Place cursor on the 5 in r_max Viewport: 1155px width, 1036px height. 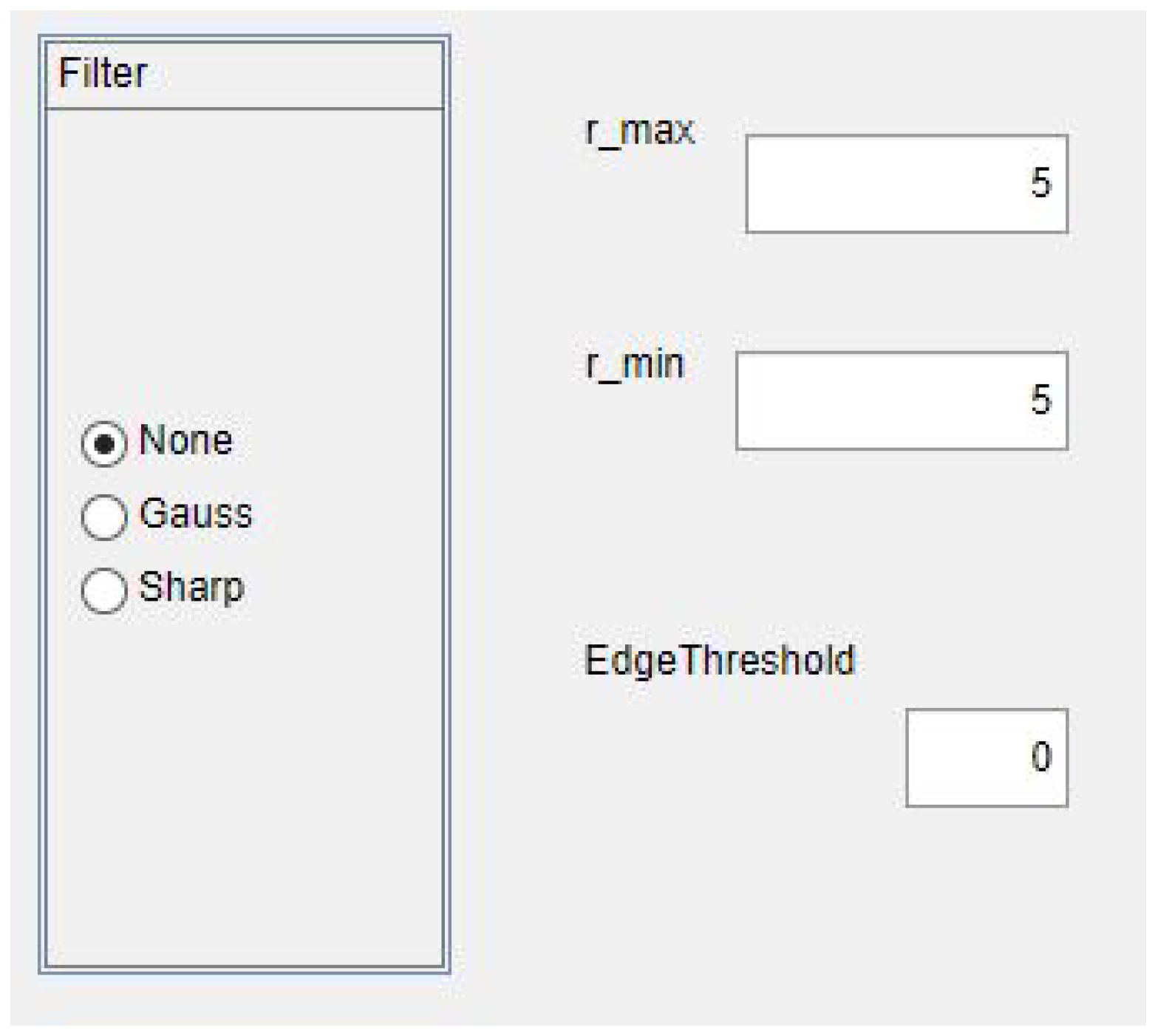click(1040, 183)
